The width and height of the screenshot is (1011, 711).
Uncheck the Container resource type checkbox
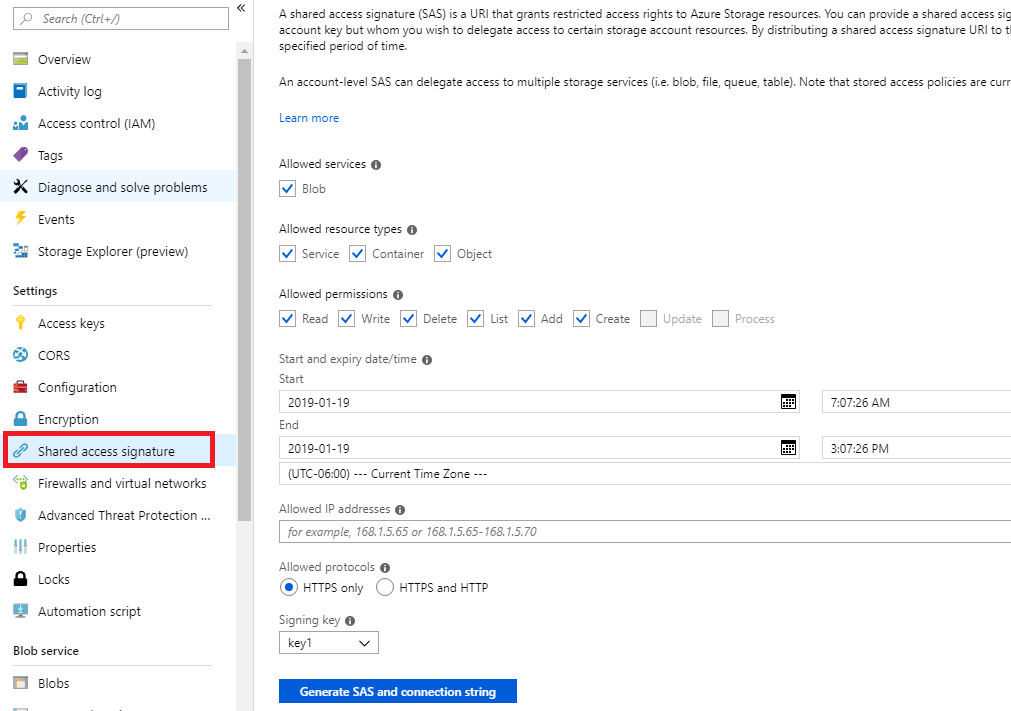(358, 254)
